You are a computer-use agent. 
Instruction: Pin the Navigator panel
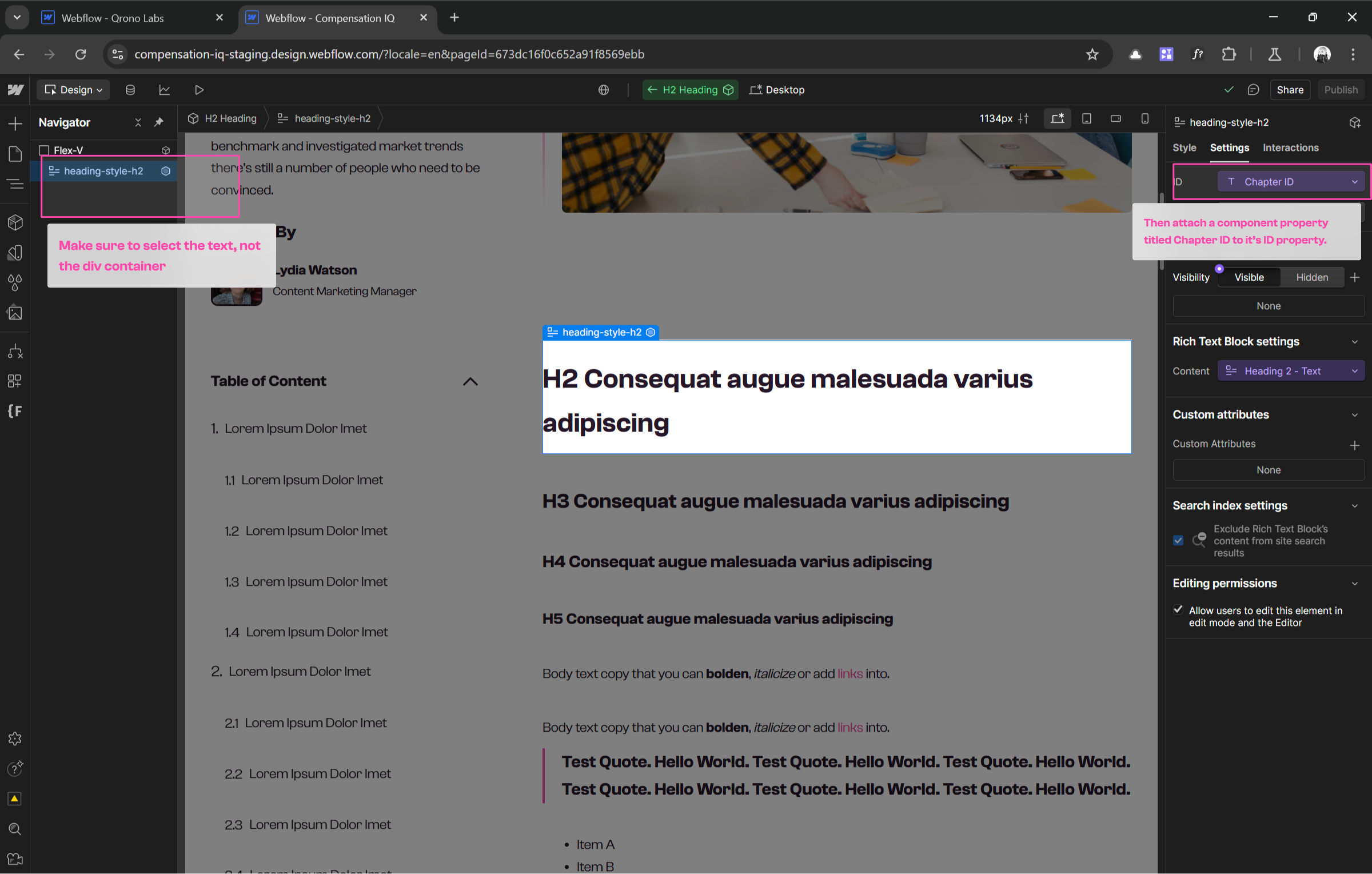pos(159,122)
